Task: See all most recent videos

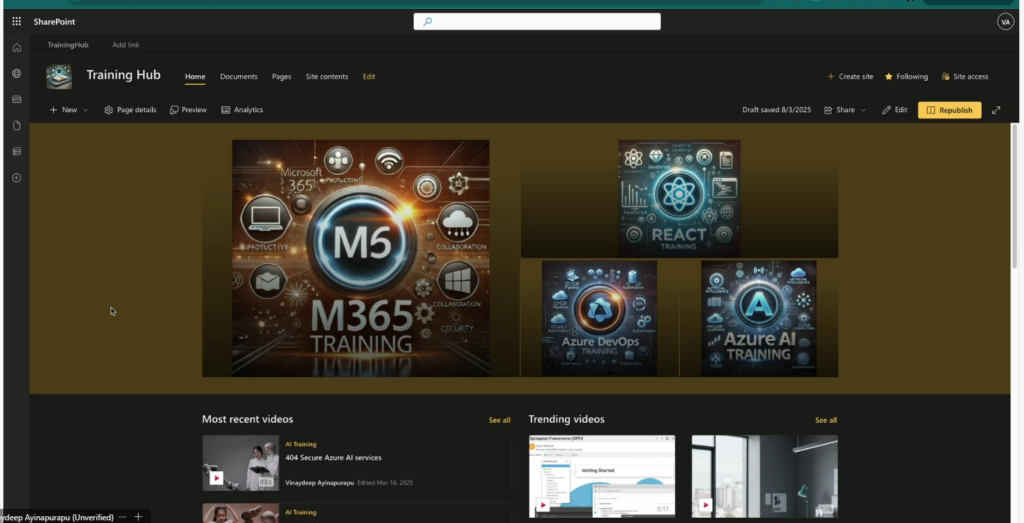Action: [x=500, y=420]
